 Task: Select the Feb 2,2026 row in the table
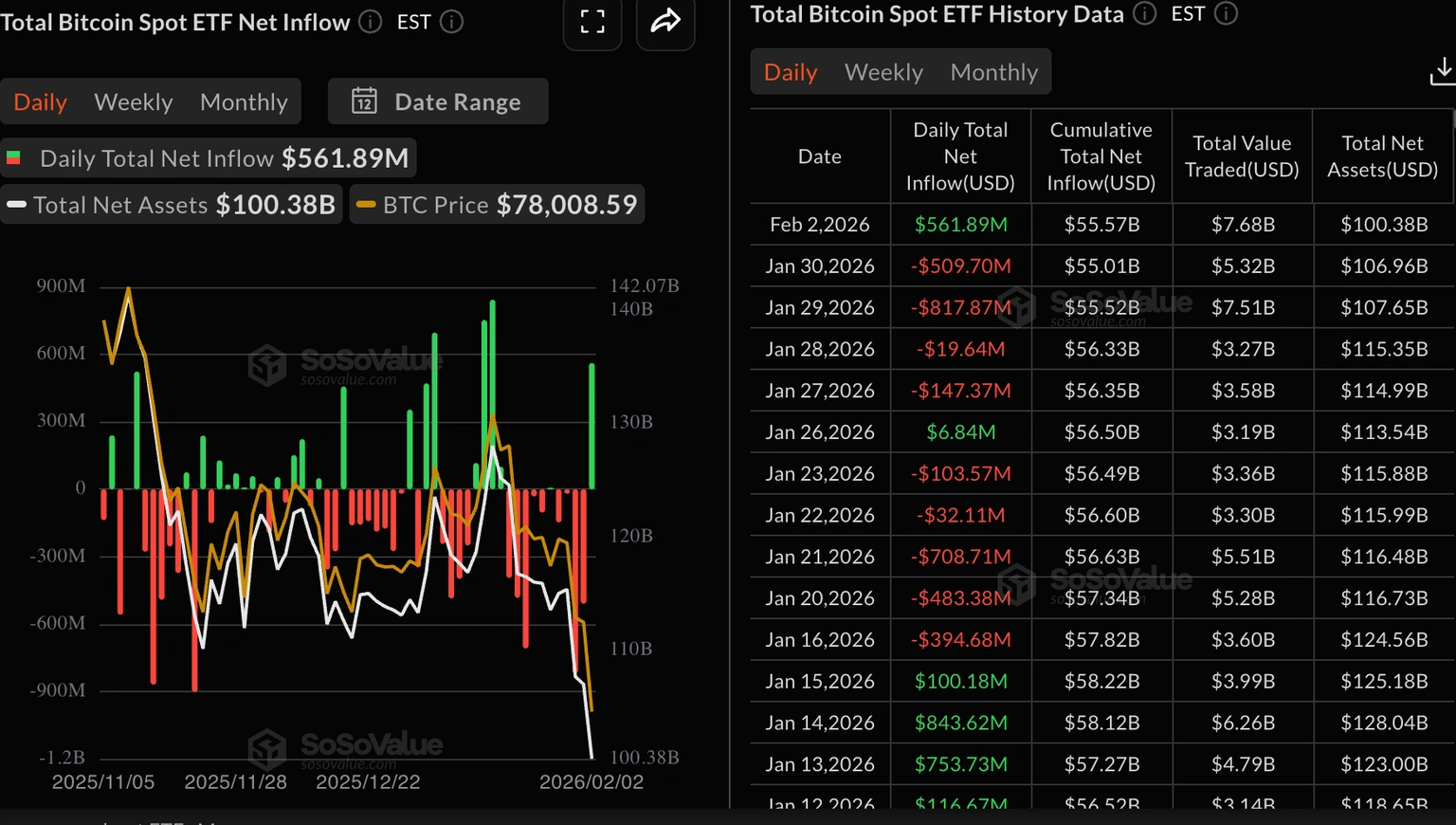[x=1043, y=224]
